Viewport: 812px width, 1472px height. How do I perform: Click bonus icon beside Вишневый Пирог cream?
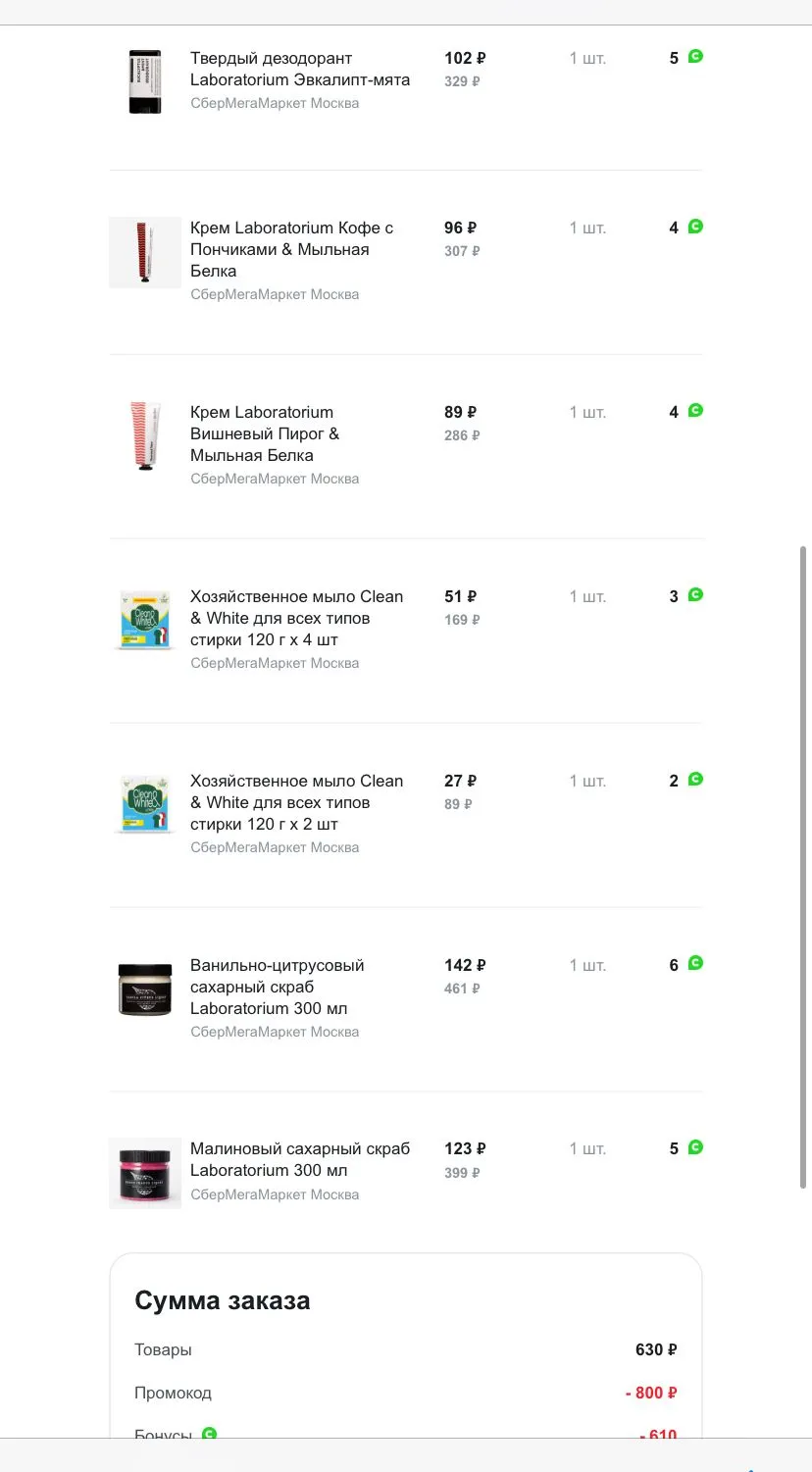tap(695, 411)
